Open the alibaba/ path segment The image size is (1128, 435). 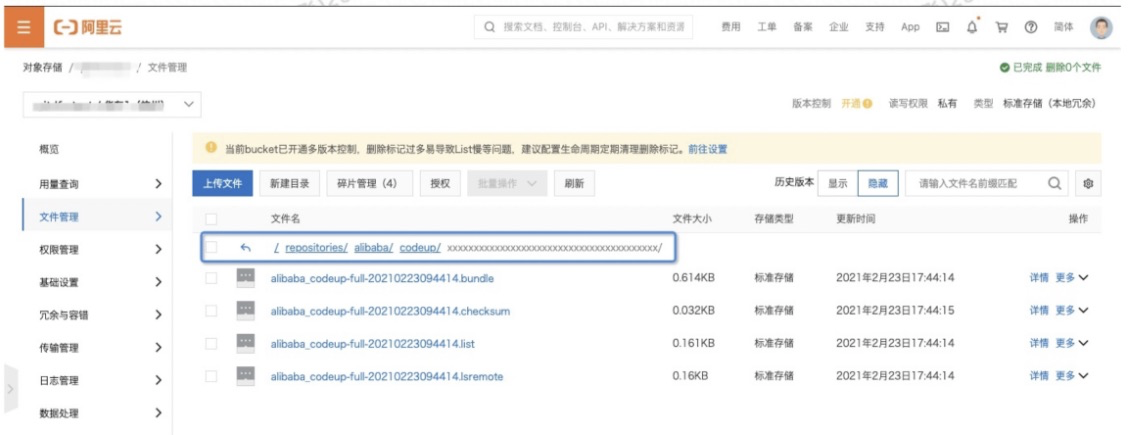[373, 248]
